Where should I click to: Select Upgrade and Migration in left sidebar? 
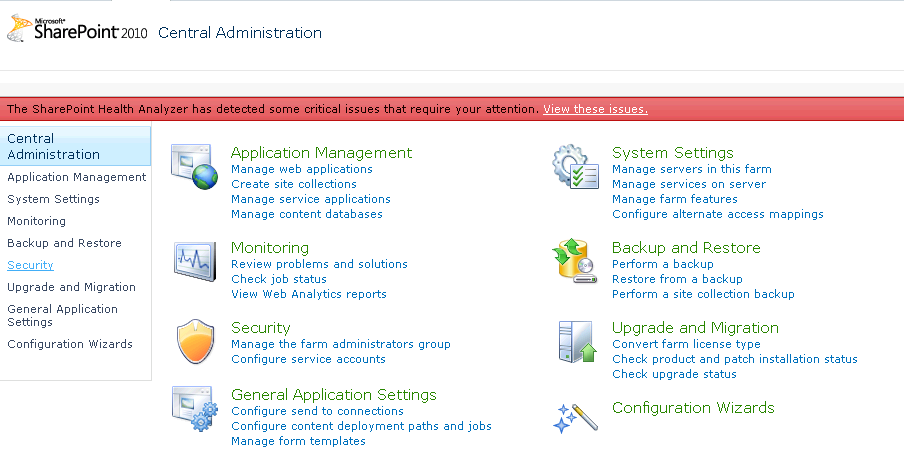point(71,287)
